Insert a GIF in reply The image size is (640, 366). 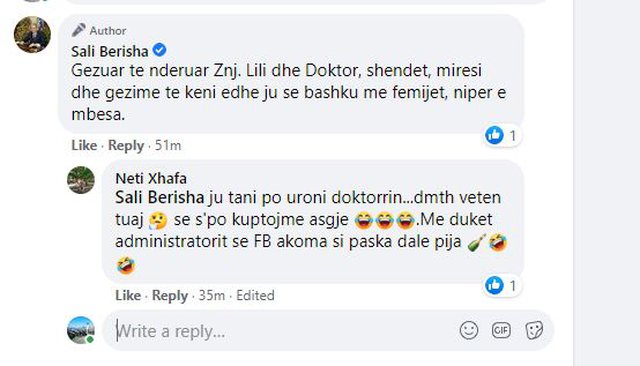coord(501,330)
